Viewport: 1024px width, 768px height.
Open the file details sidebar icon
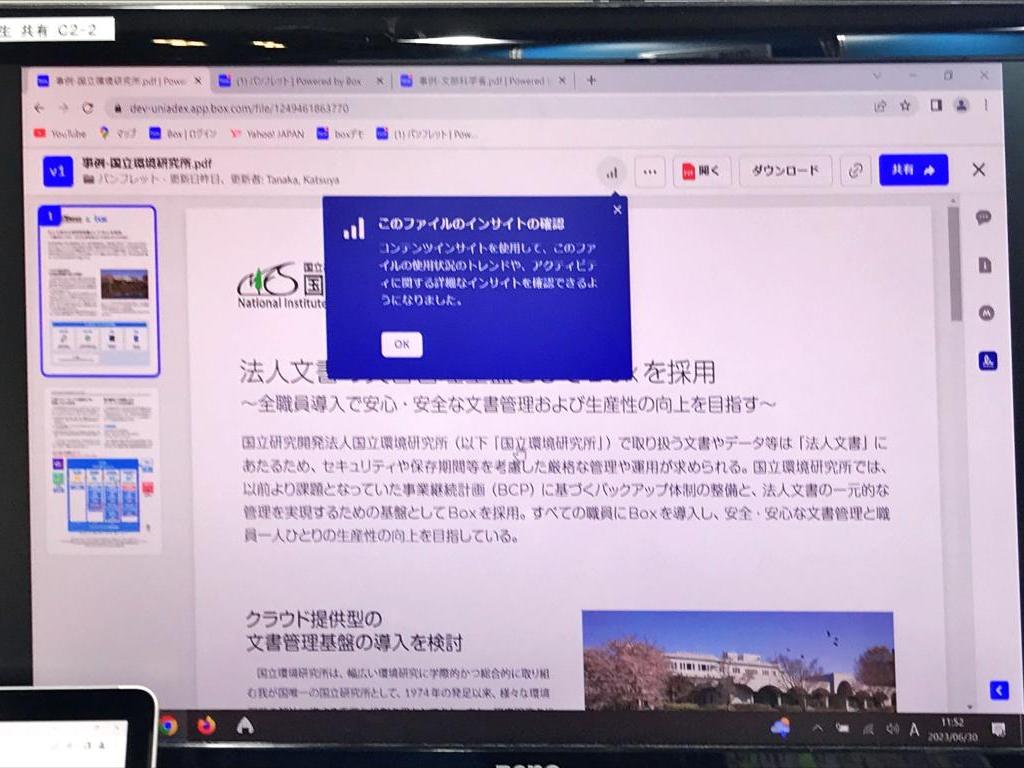985,265
